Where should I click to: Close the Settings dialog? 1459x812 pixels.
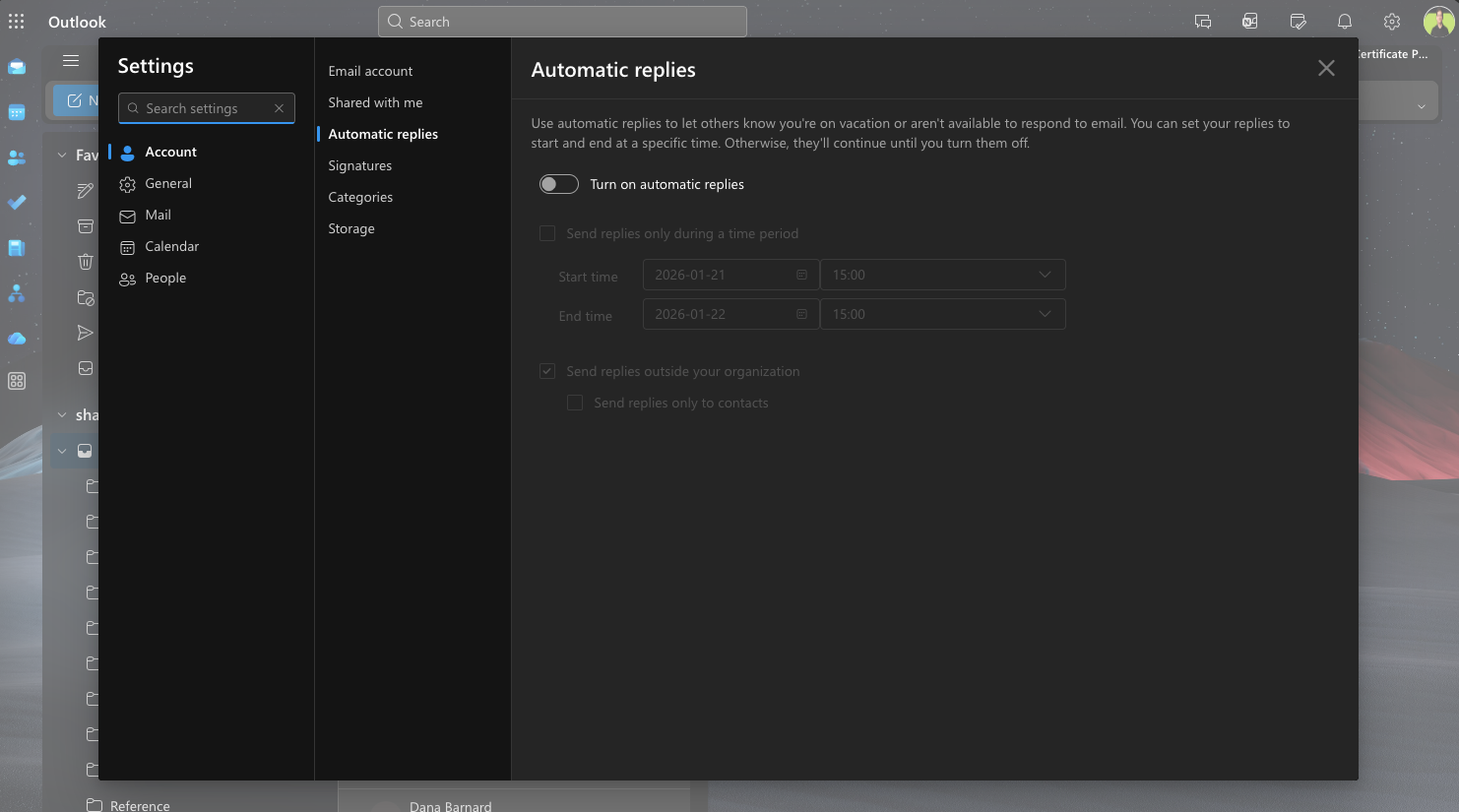pyautogui.click(x=1326, y=68)
